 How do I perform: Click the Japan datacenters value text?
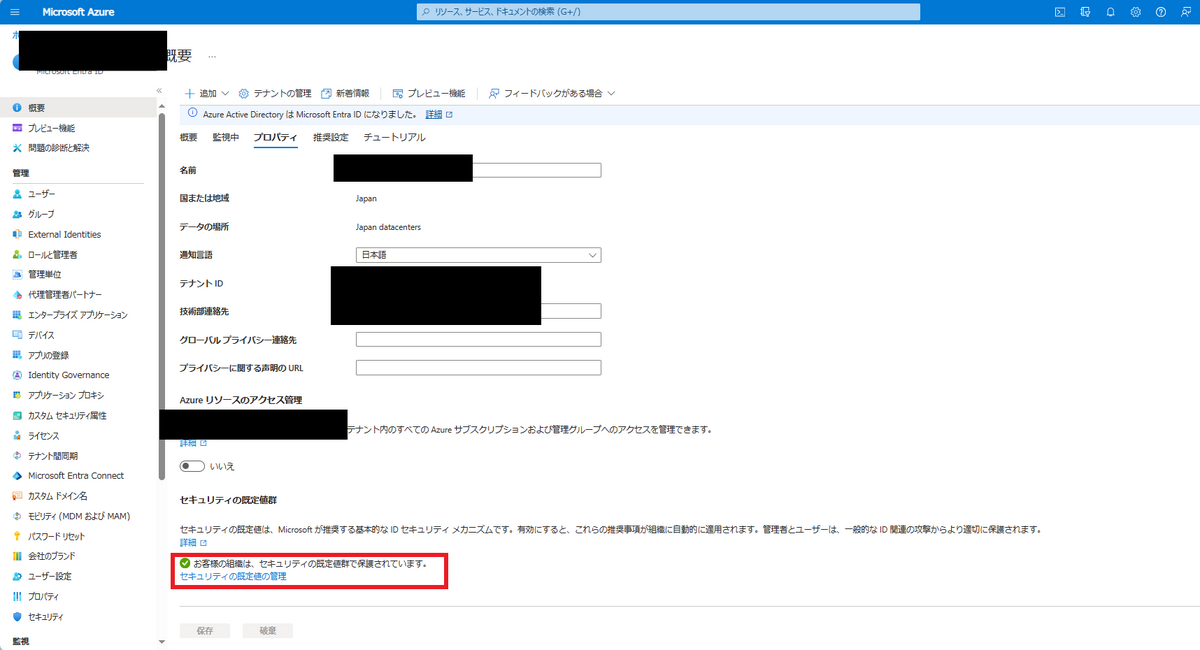[388, 227]
